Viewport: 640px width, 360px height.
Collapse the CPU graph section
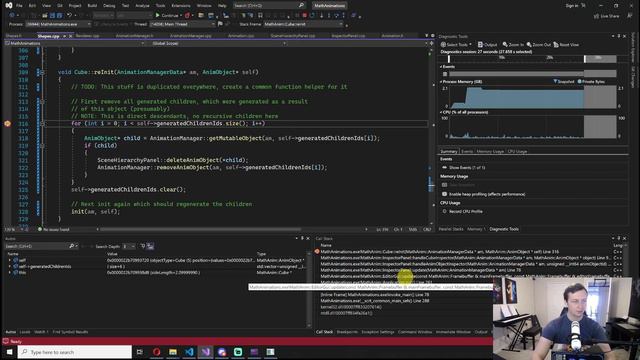pos(441,112)
